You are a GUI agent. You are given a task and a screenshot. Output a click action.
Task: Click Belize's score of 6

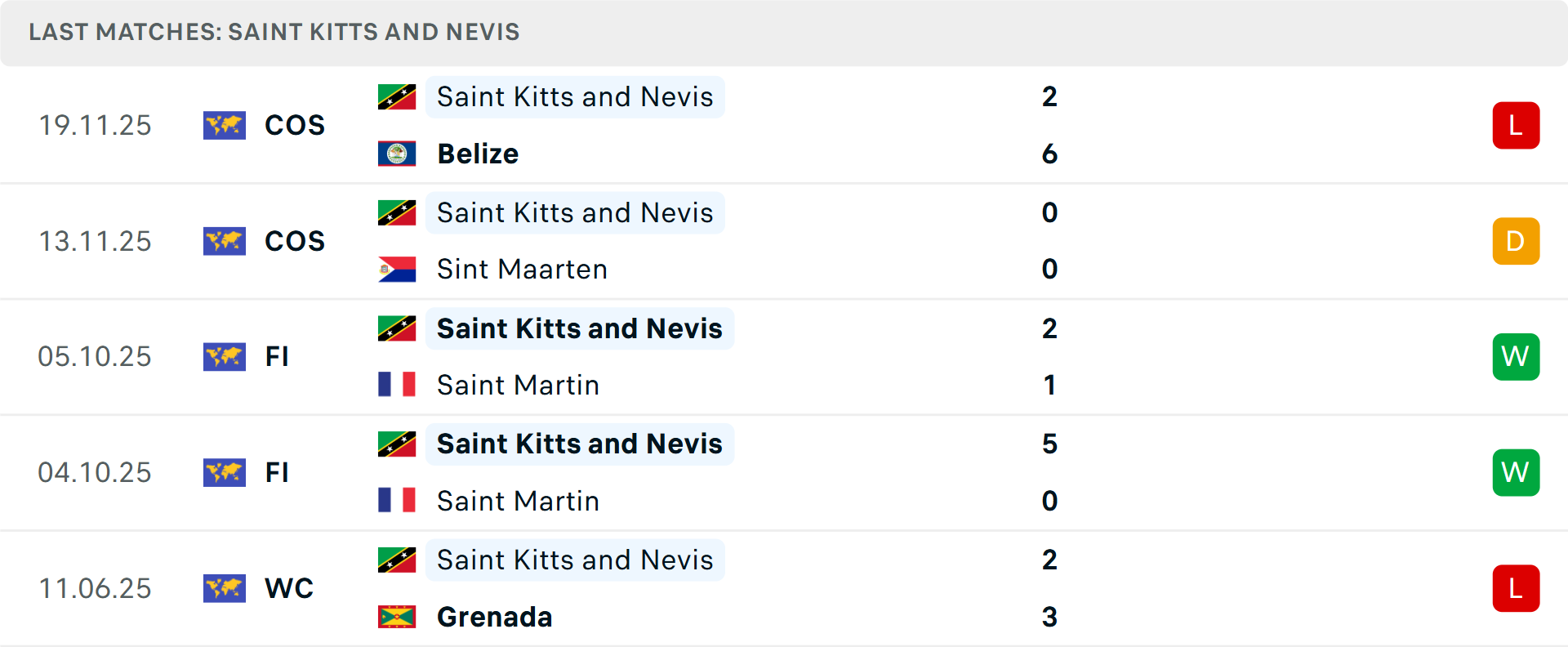pyautogui.click(x=1049, y=154)
